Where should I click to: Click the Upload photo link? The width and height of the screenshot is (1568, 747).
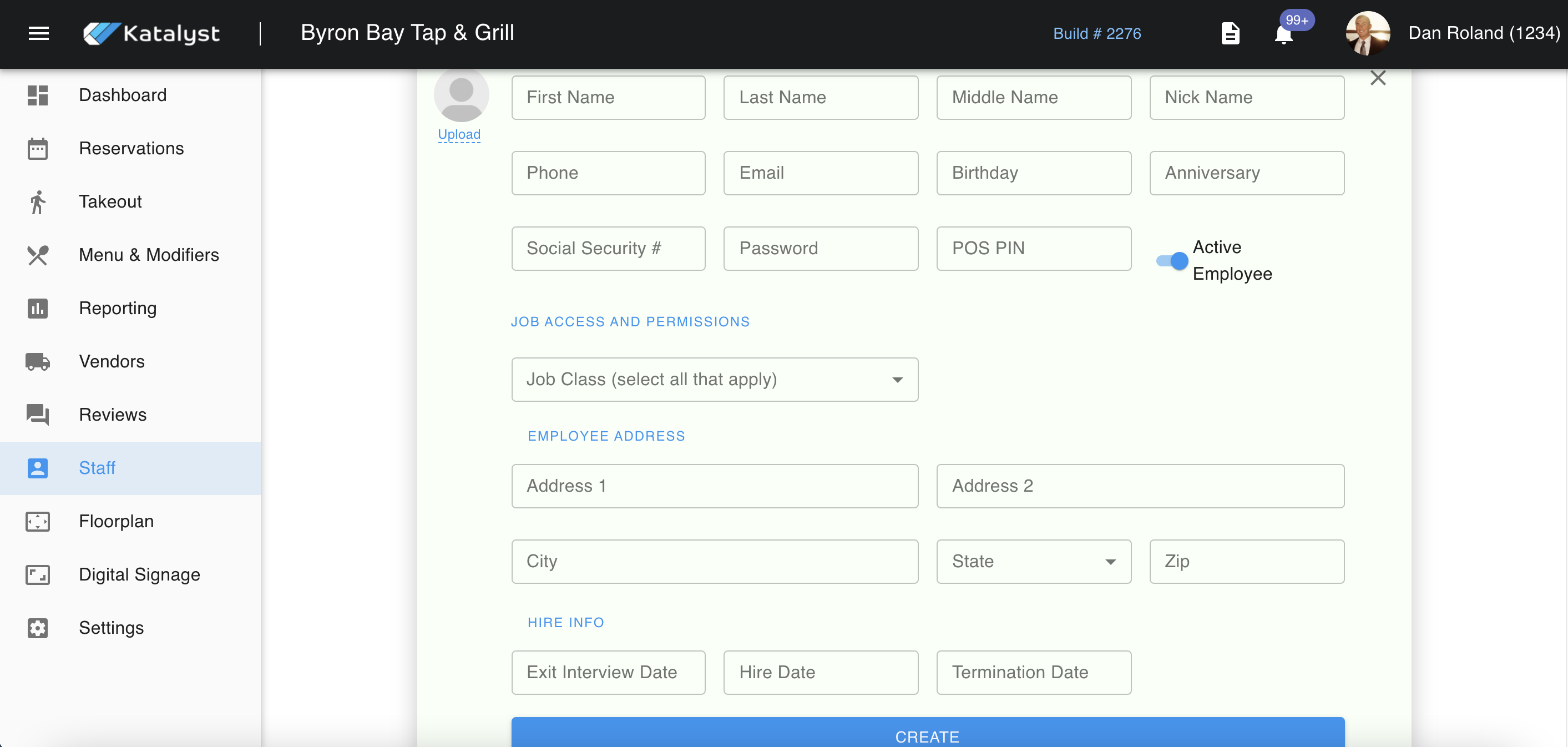pos(459,134)
